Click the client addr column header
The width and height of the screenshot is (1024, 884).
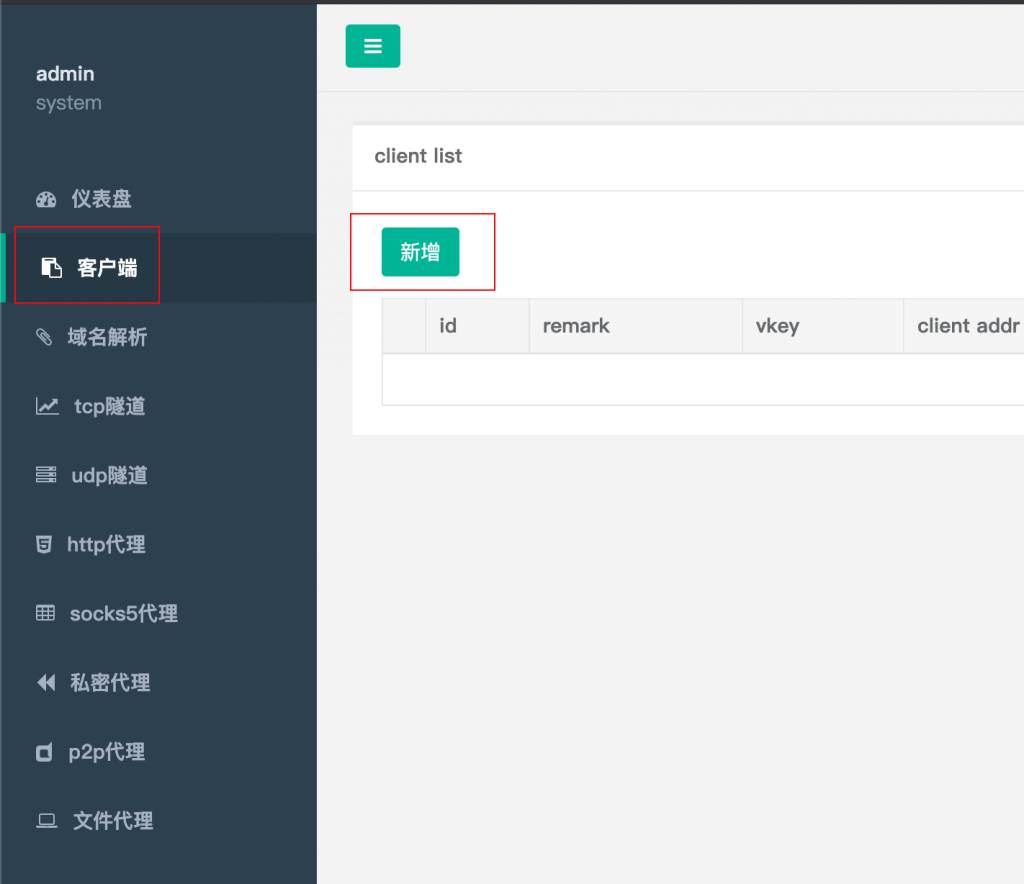click(x=967, y=326)
